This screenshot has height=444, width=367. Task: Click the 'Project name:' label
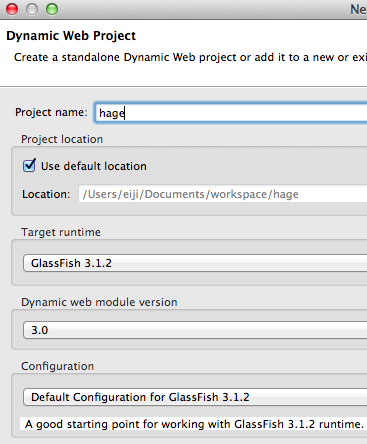click(x=51, y=112)
